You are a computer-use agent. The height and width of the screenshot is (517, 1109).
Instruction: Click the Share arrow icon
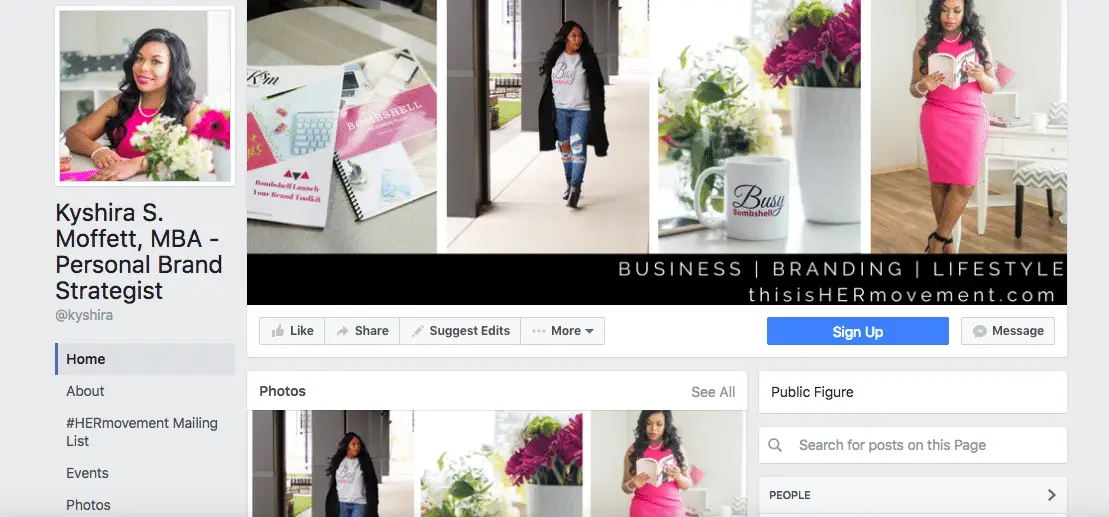(x=342, y=331)
